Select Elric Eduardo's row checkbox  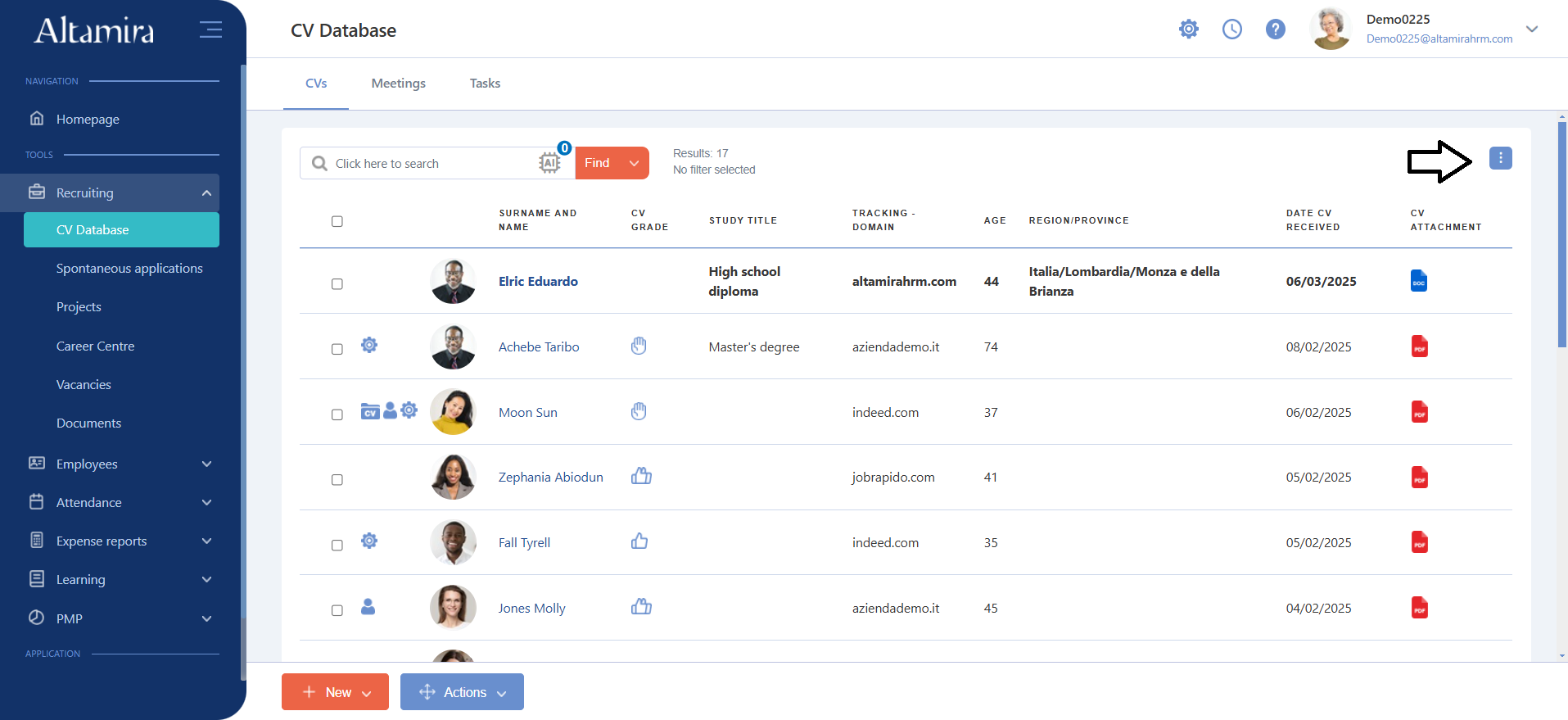(337, 283)
